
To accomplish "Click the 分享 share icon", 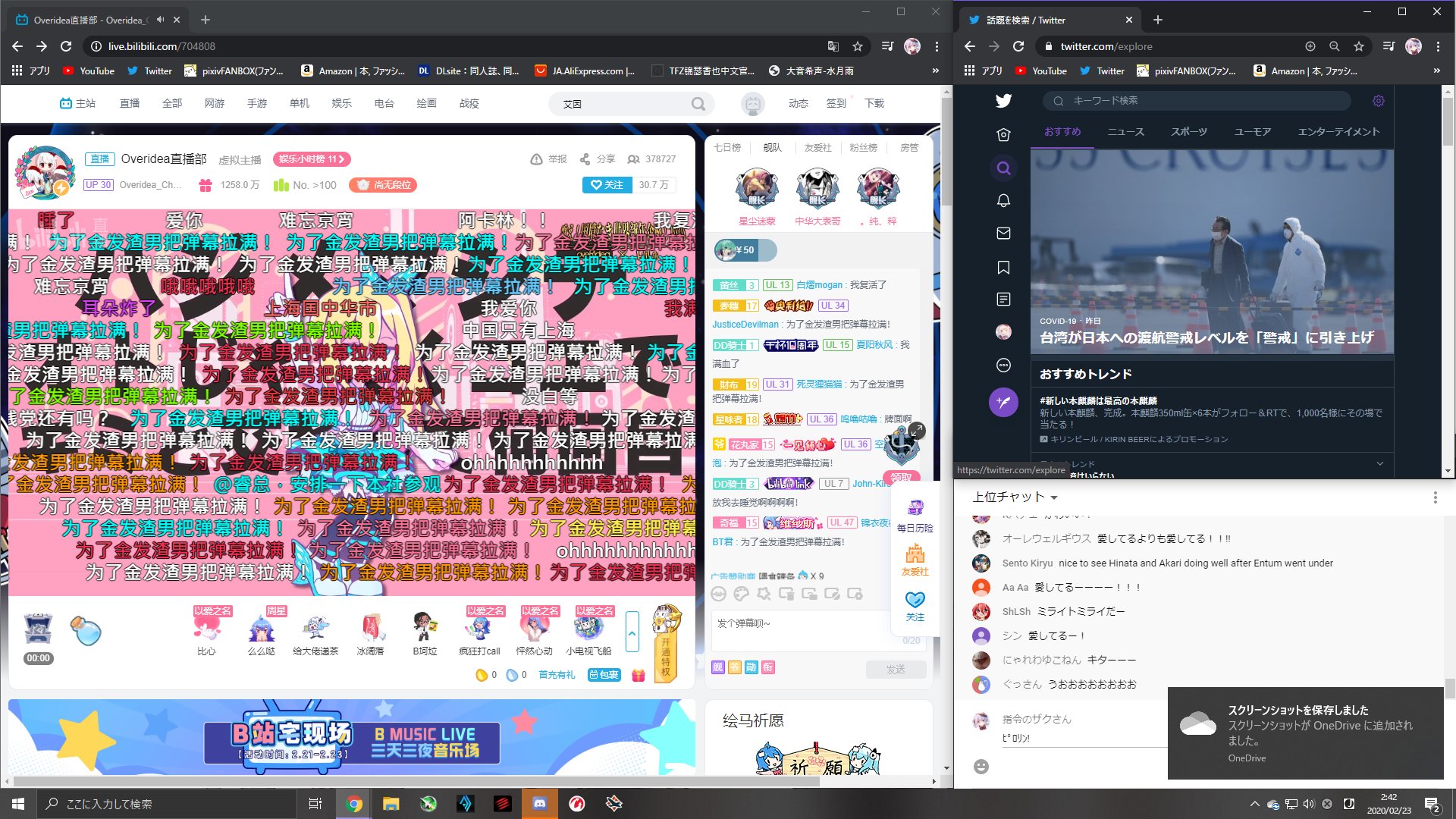I will pyautogui.click(x=598, y=159).
